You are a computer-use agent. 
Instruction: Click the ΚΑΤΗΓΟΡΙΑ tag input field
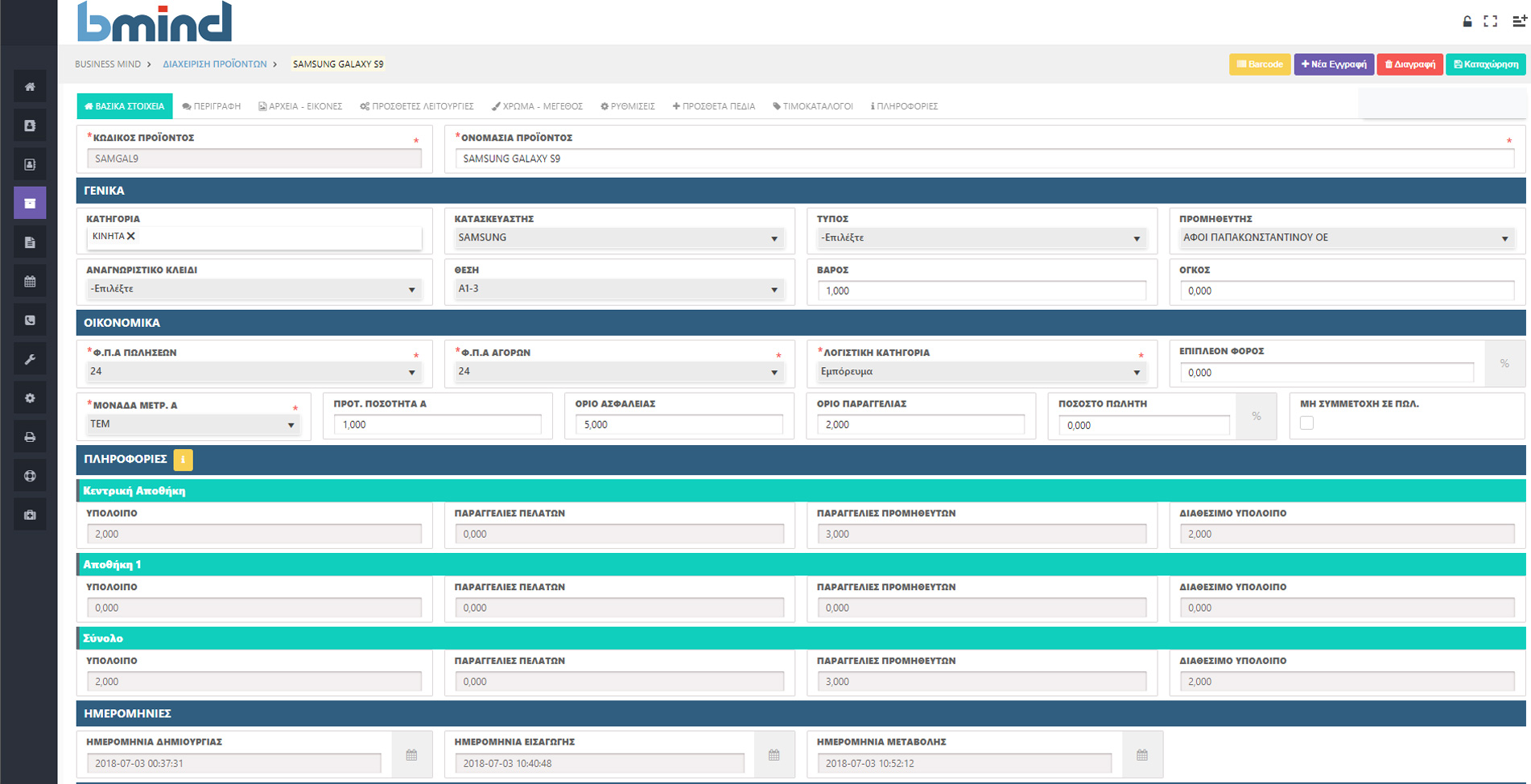[254, 237]
